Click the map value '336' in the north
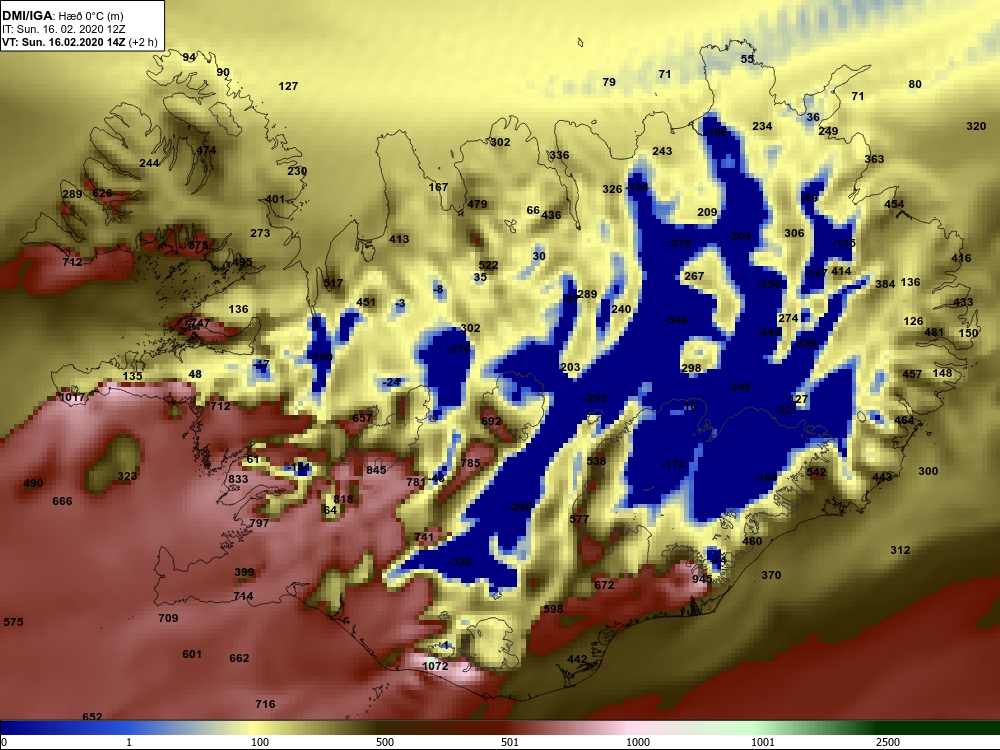The height and width of the screenshot is (750, 1000). tap(559, 156)
